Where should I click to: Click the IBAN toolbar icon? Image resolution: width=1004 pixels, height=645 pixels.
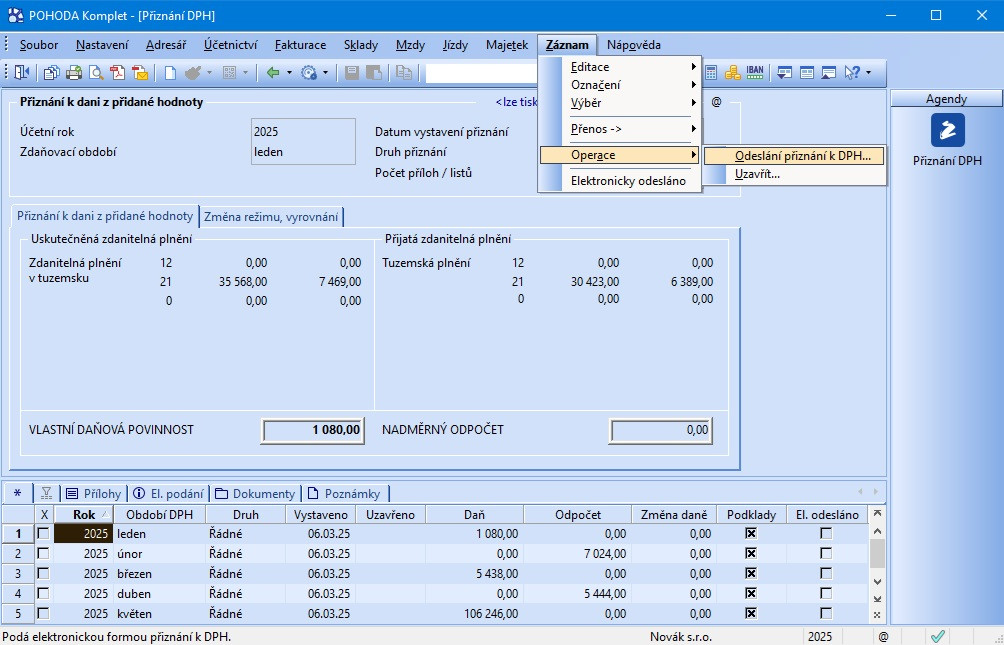pyautogui.click(x=756, y=72)
